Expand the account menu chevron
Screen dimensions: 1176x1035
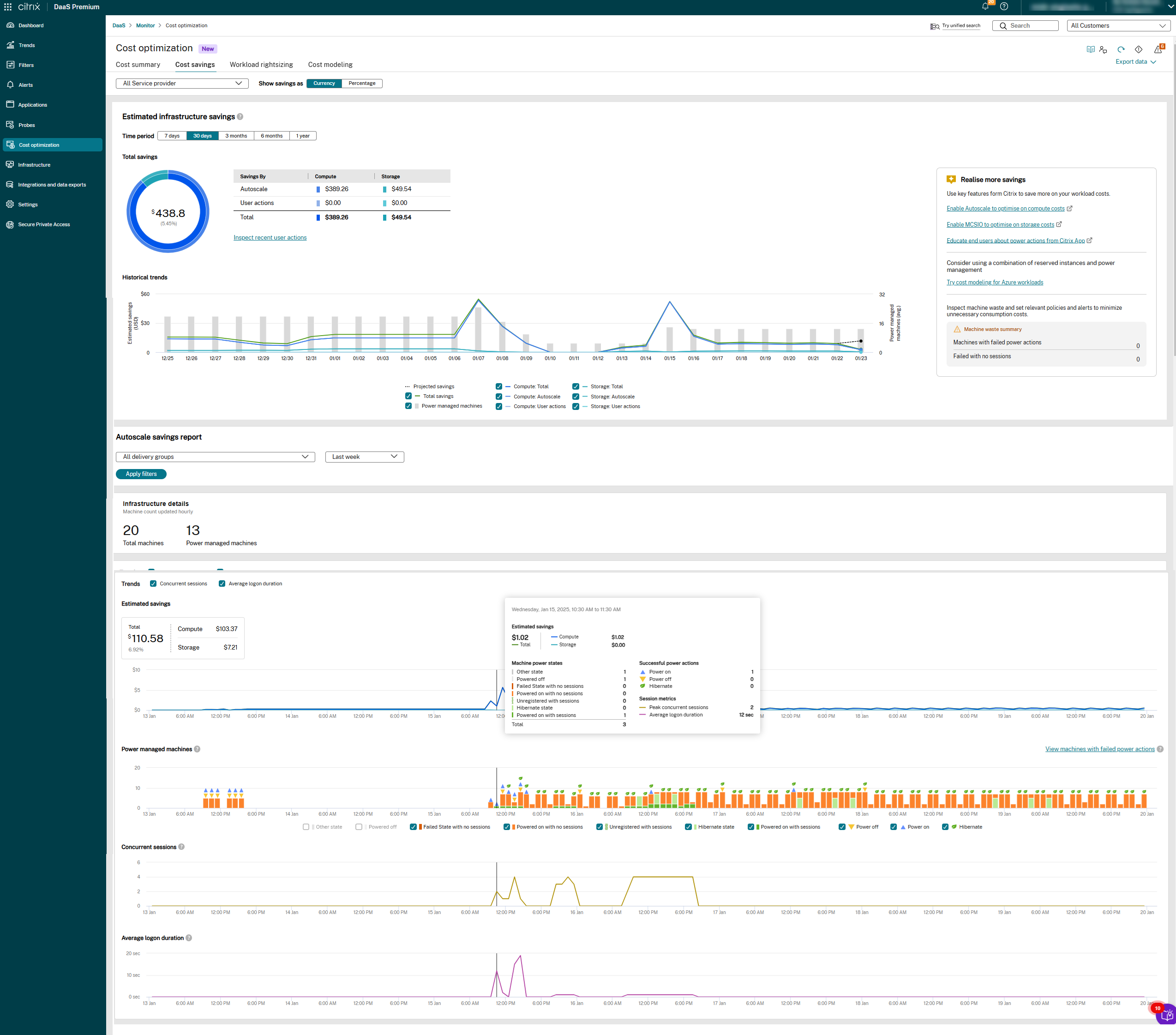pyautogui.click(x=1170, y=7)
